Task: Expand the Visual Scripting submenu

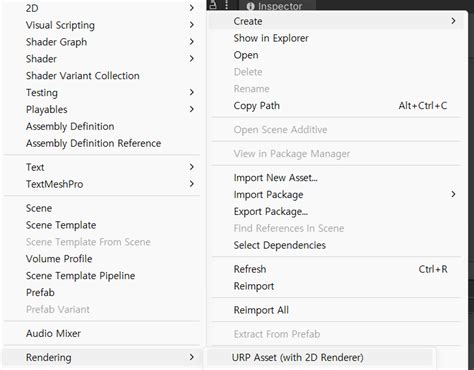Action: click(102, 25)
